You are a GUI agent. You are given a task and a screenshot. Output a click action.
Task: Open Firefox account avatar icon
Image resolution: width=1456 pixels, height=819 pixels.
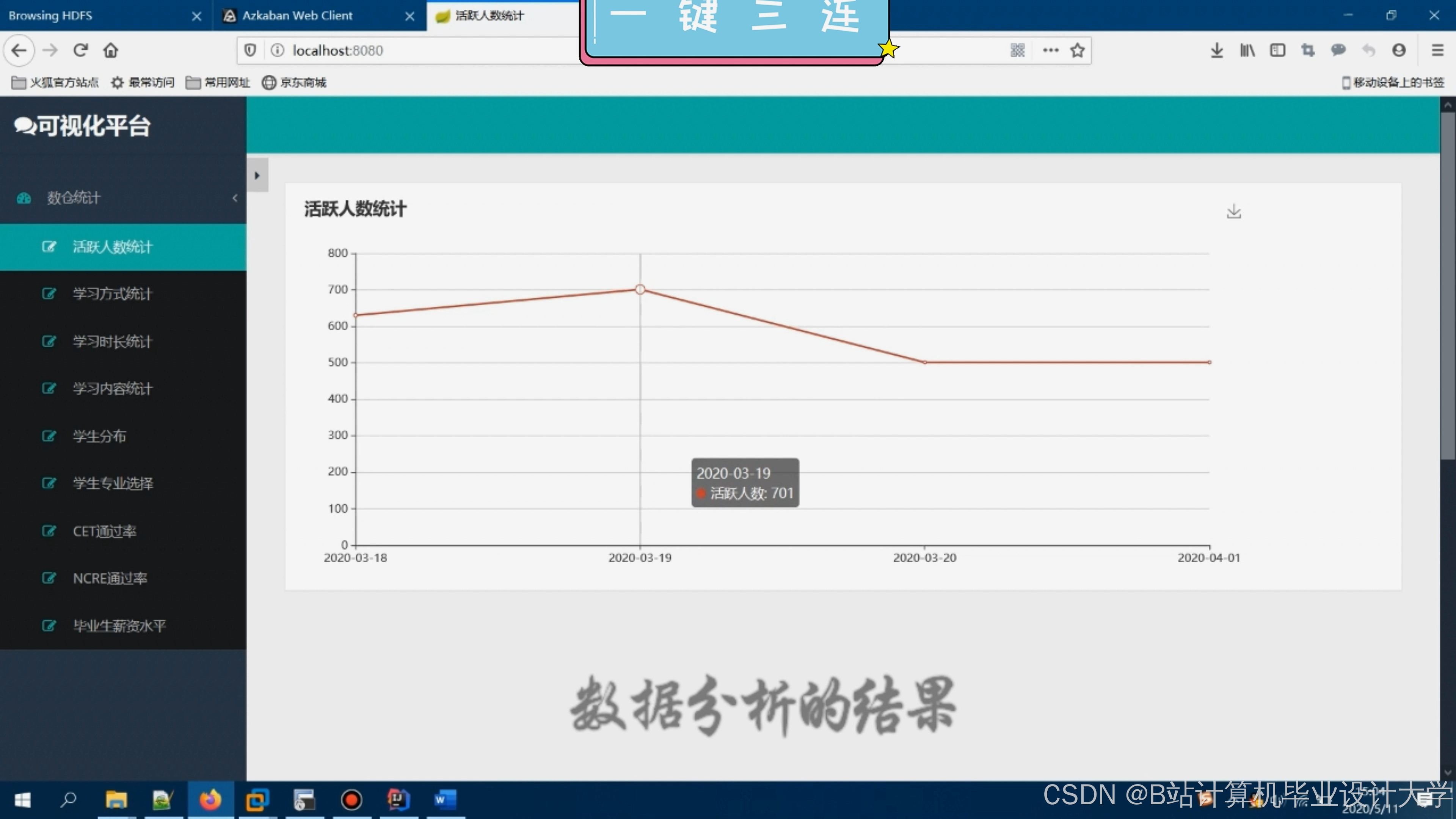pyautogui.click(x=1398, y=50)
